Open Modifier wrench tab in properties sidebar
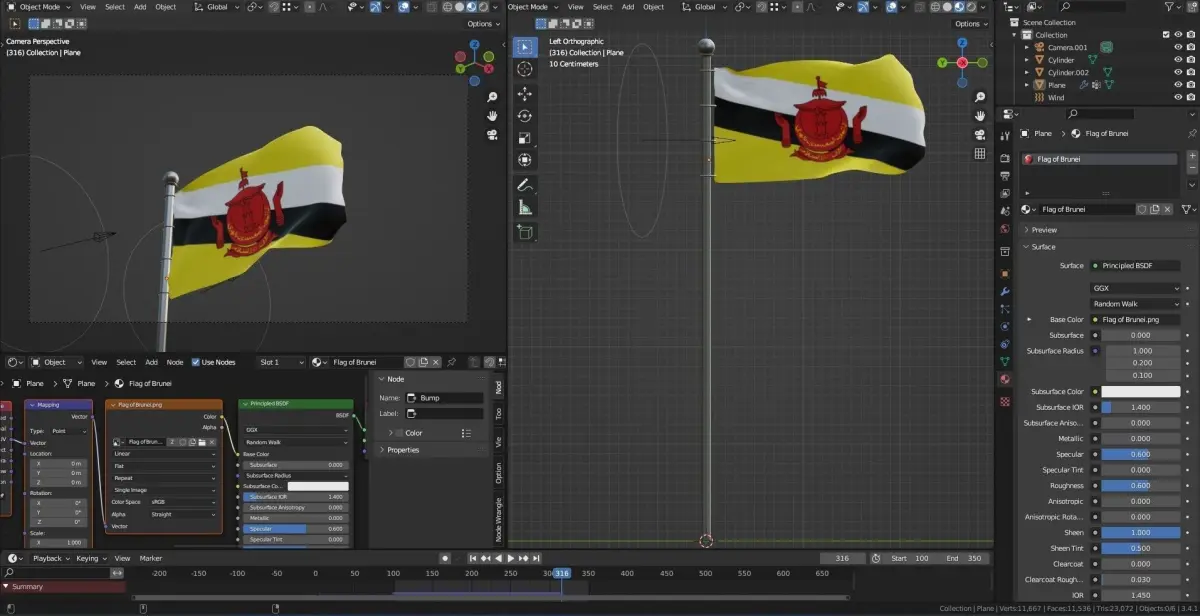Image resolution: width=1200 pixels, height=616 pixels. (1005, 291)
